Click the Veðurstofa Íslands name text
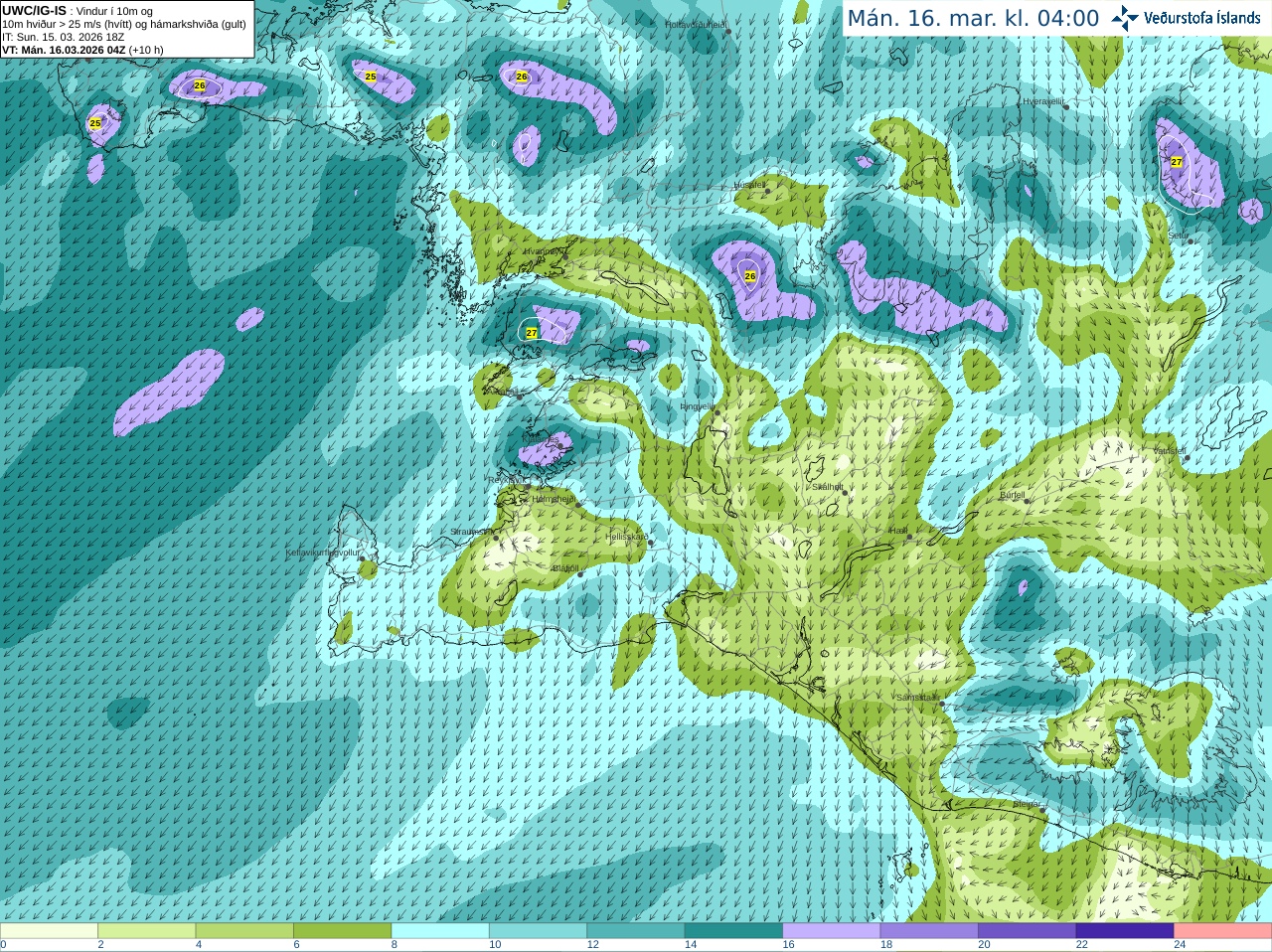The height and width of the screenshot is (952, 1272). click(1202, 18)
